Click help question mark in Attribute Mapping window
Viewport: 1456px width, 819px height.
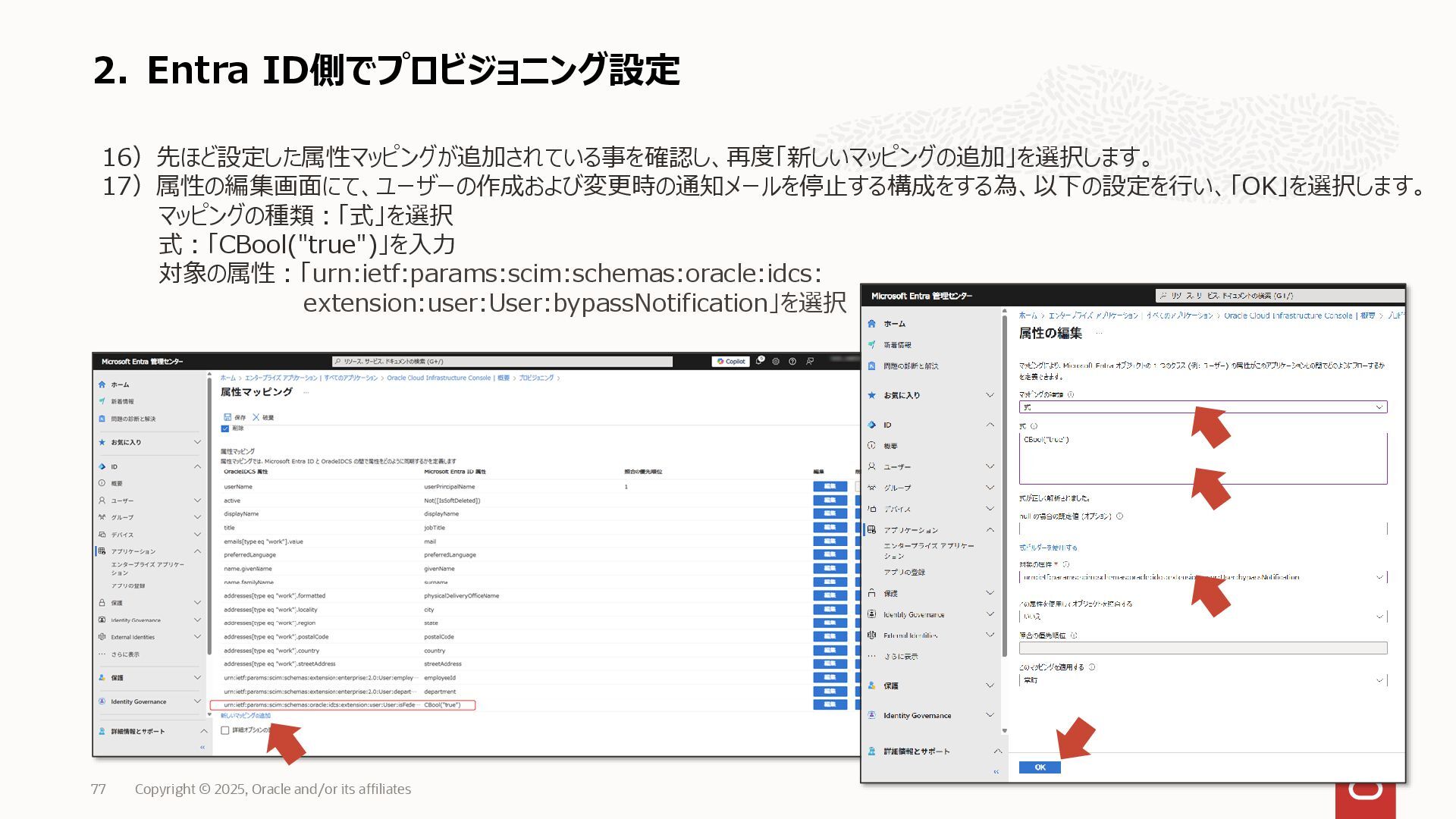pos(792,362)
